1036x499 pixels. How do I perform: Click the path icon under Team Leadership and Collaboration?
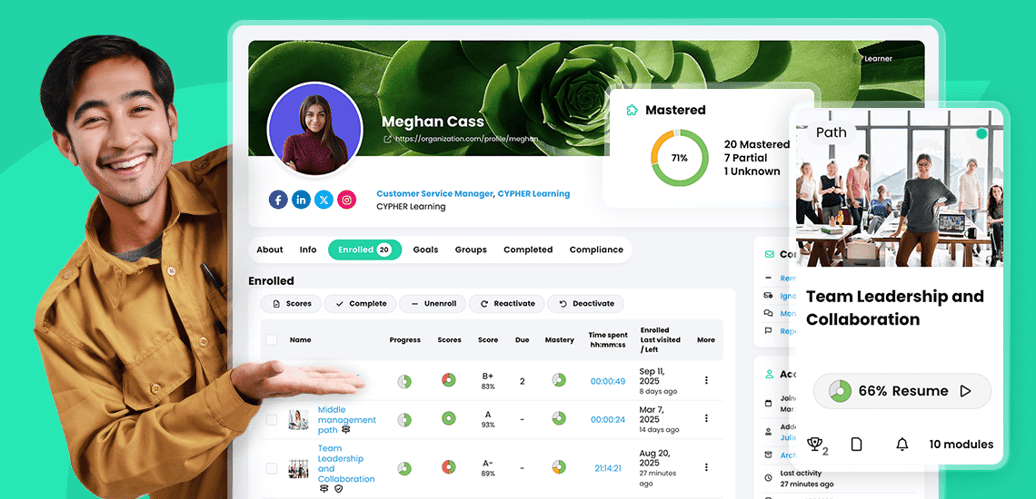click(x=324, y=488)
